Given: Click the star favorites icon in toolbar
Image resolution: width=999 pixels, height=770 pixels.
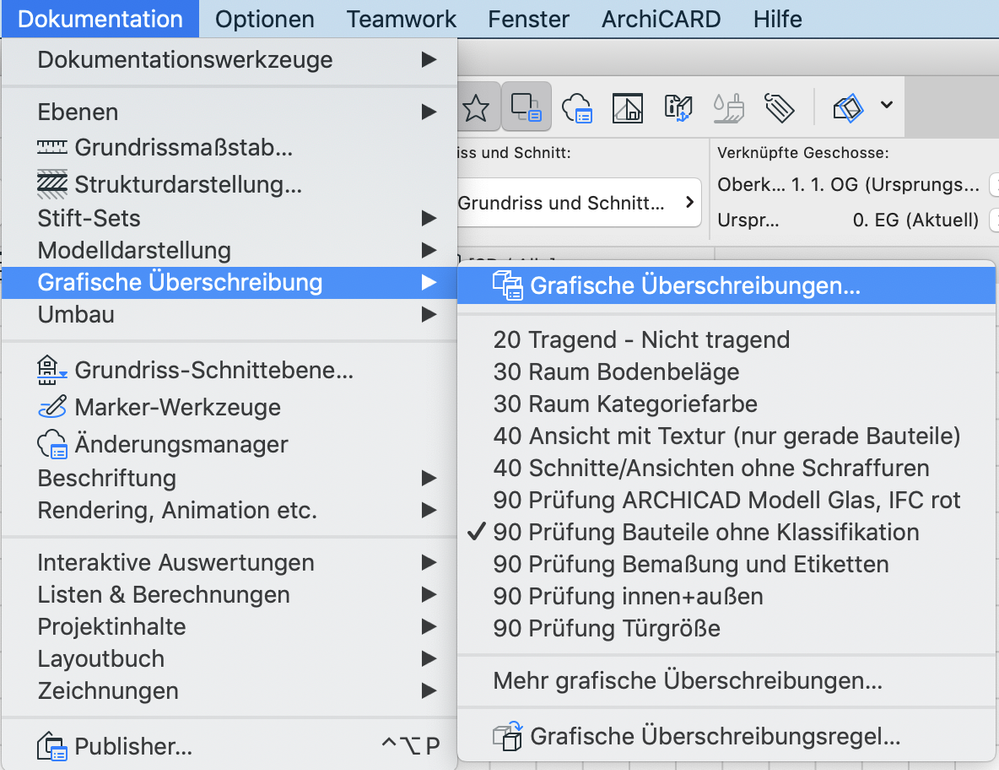Looking at the screenshot, I should tap(476, 107).
